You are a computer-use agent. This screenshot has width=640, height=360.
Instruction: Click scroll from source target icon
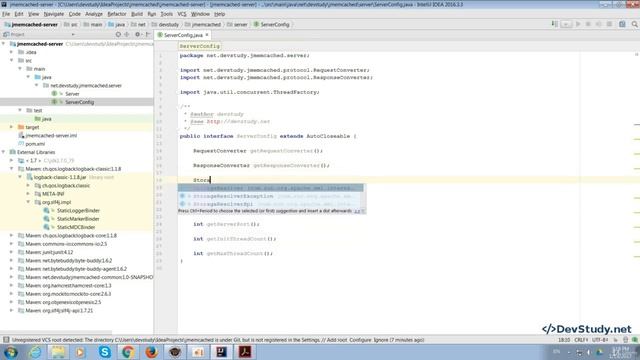coord(118,35)
